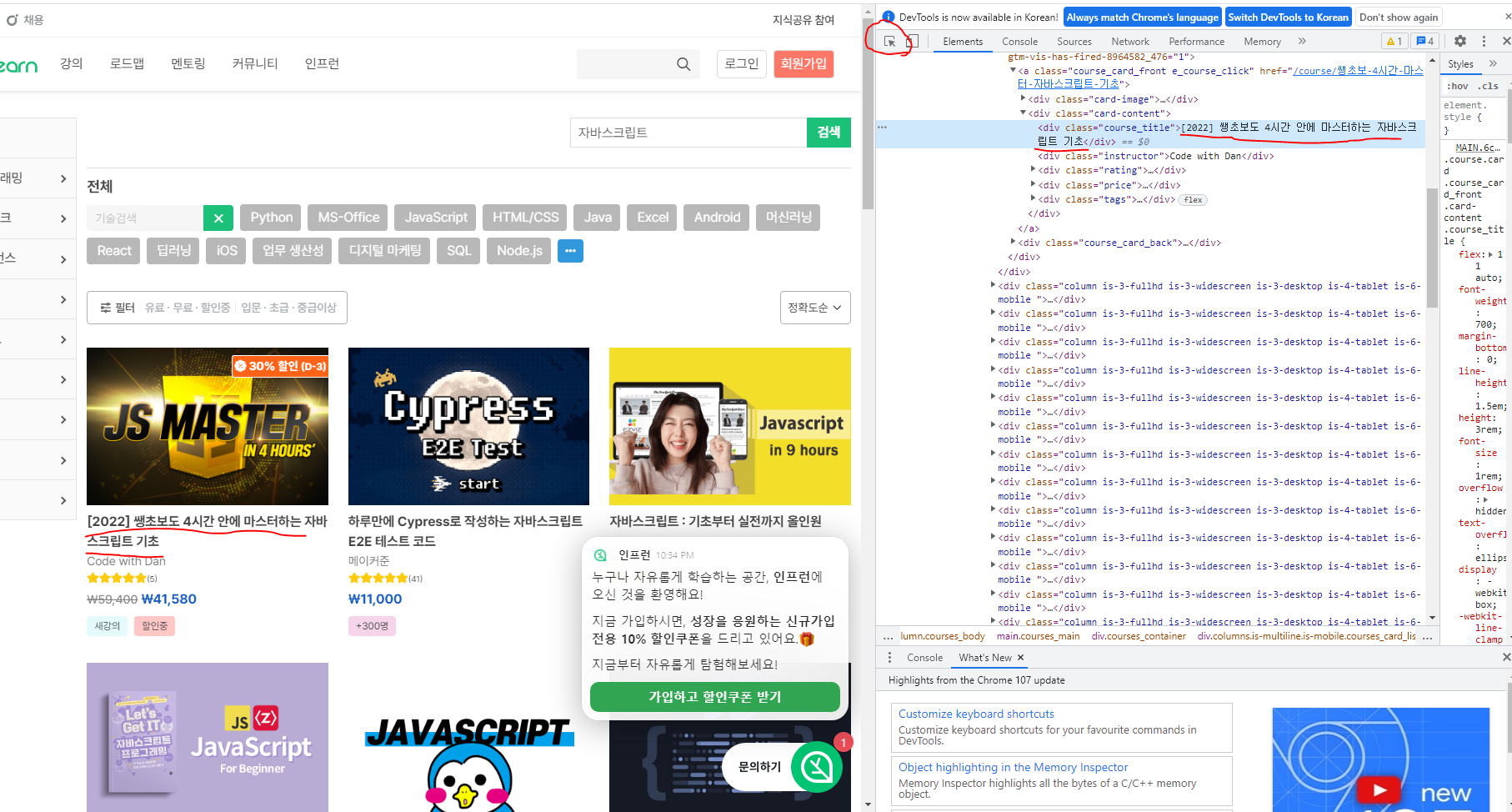Open the 로드맵 navigation item
The width and height of the screenshot is (1512, 812).
tap(127, 63)
